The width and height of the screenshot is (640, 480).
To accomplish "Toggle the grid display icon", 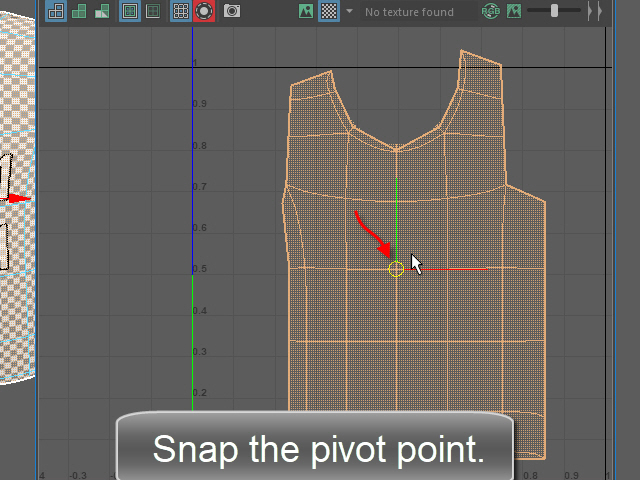I will pyautogui.click(x=181, y=12).
